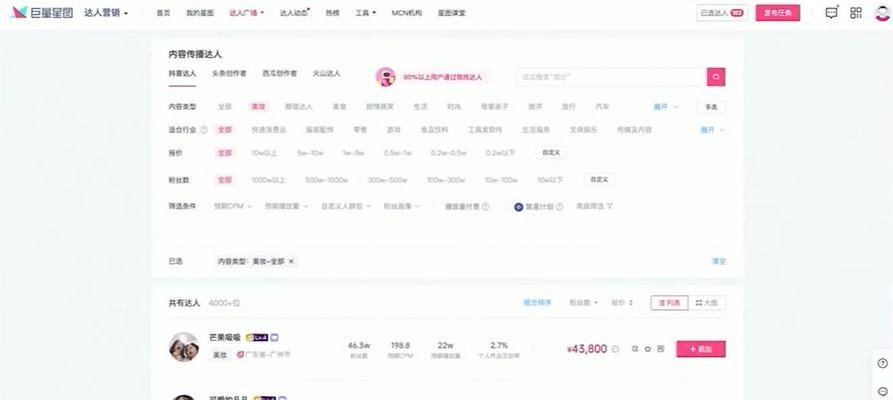Sort results by 粉丝数
Viewport: 893px width, 400px height.
(x=583, y=303)
